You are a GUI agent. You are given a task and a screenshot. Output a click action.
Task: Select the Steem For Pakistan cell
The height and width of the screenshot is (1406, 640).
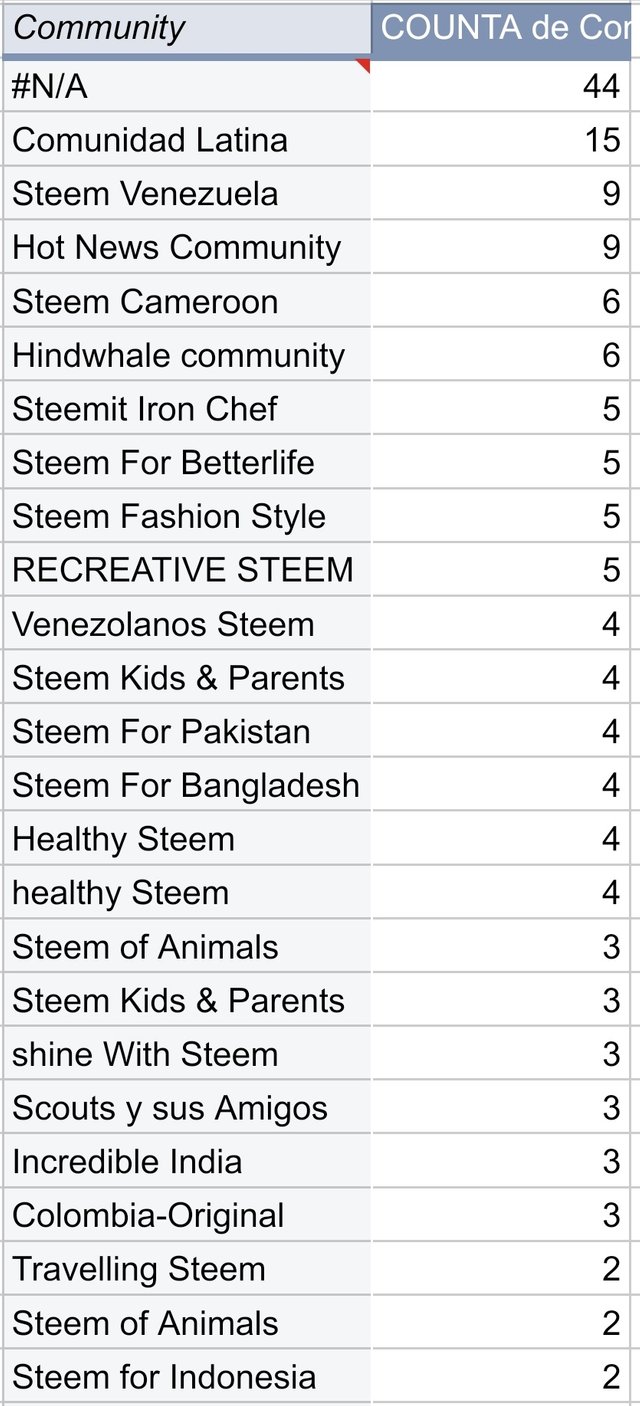(186, 732)
